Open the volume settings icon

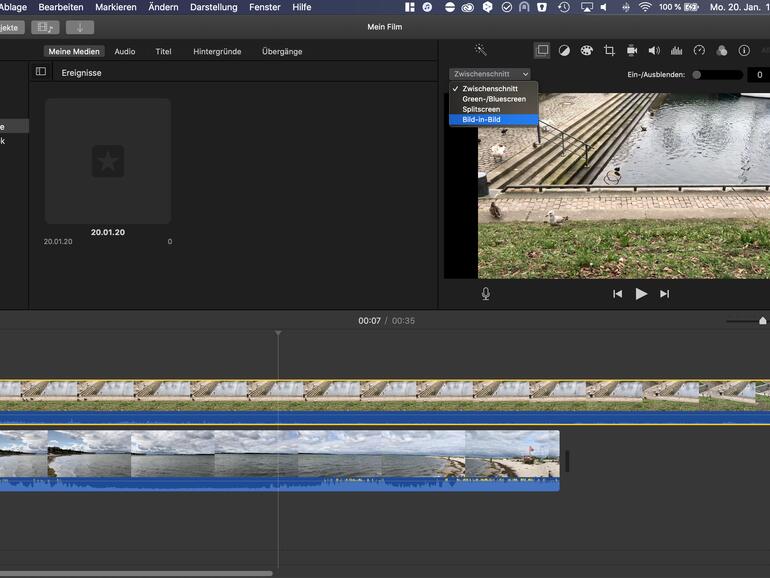pos(654,50)
